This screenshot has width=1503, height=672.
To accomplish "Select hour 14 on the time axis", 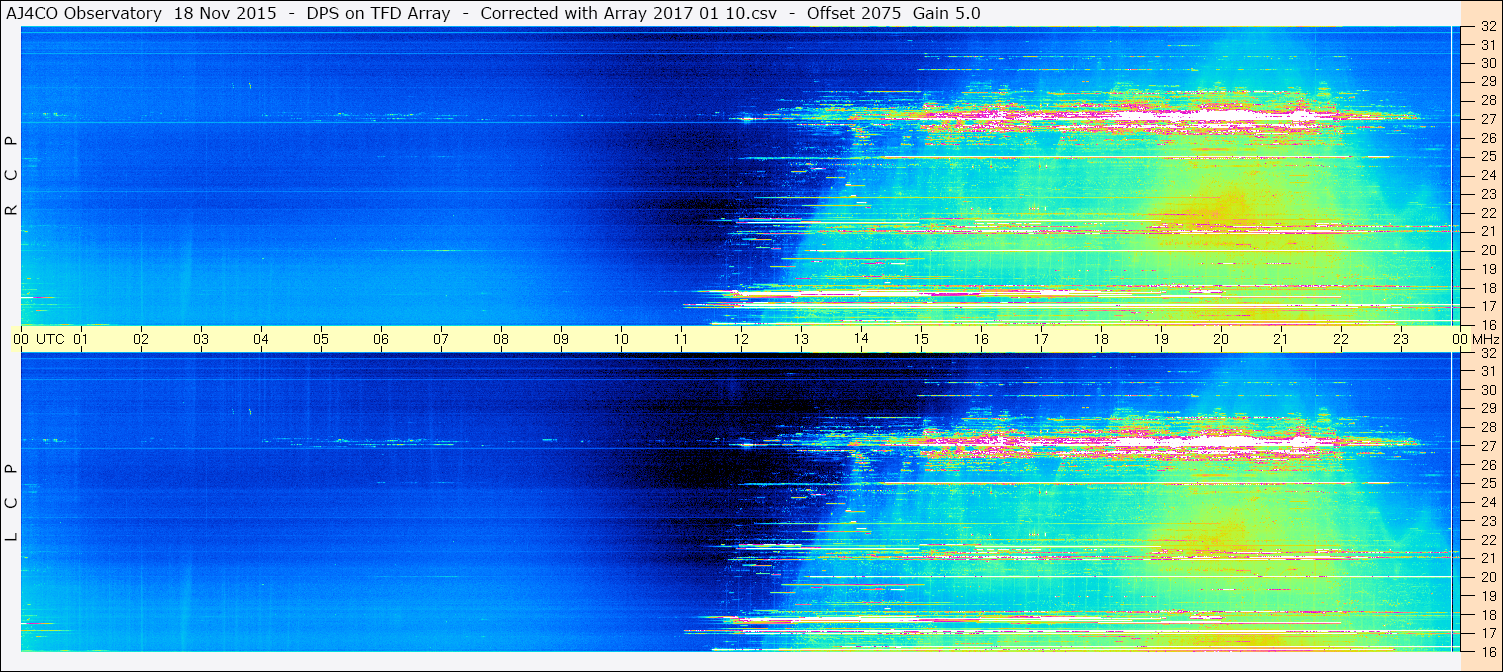I will (861, 339).
